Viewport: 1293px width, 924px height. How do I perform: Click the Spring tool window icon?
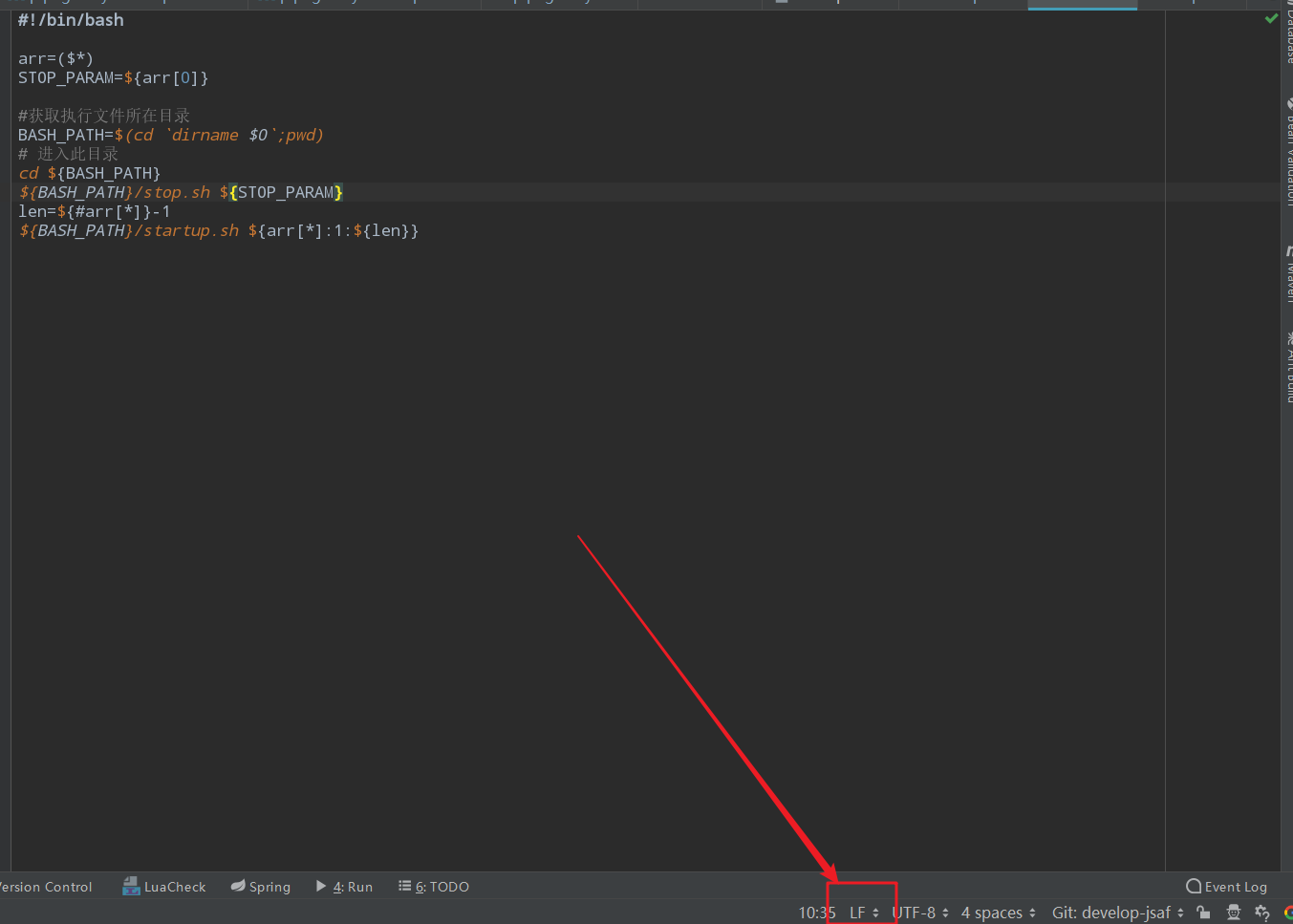click(260, 886)
